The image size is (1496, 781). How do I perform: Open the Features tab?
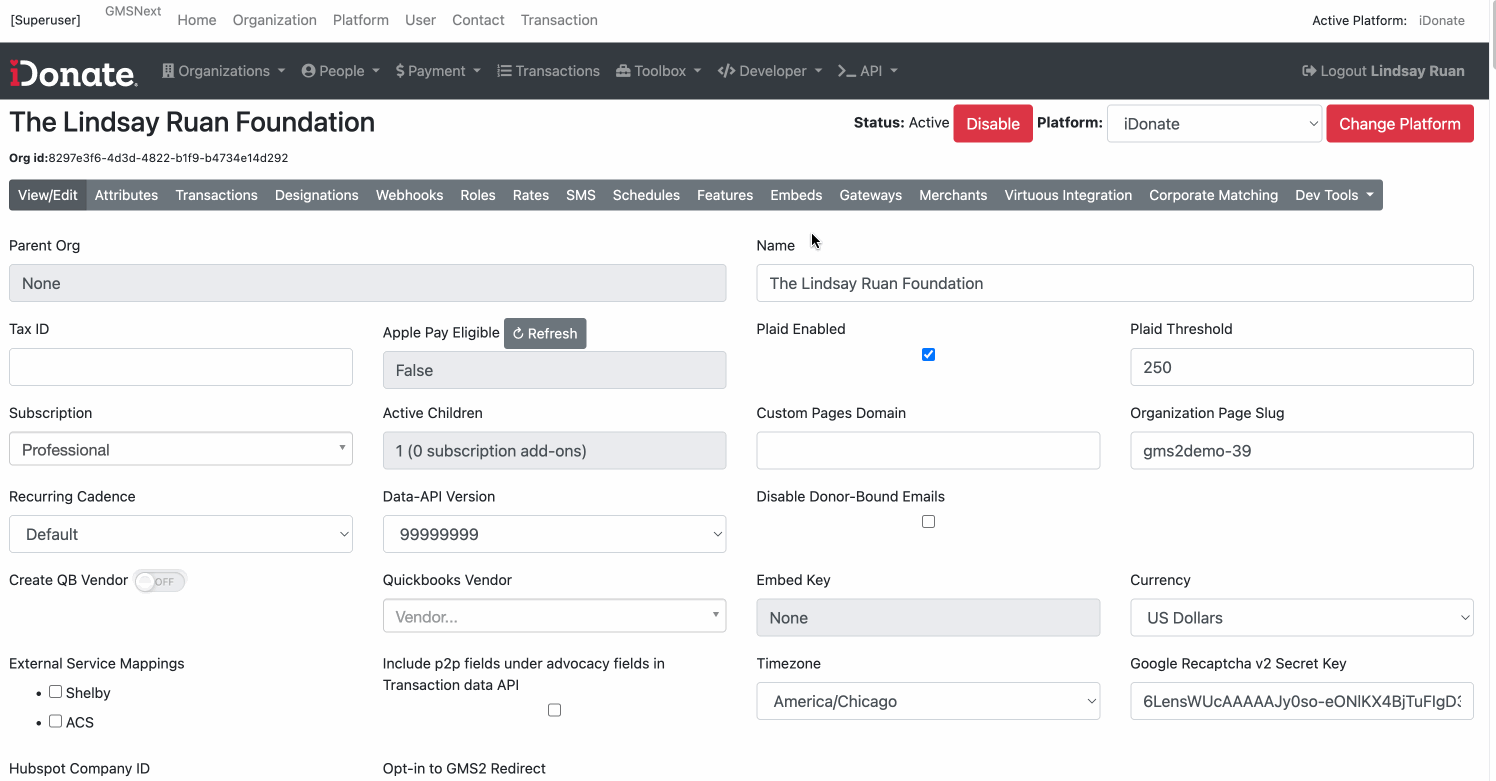[x=725, y=195]
